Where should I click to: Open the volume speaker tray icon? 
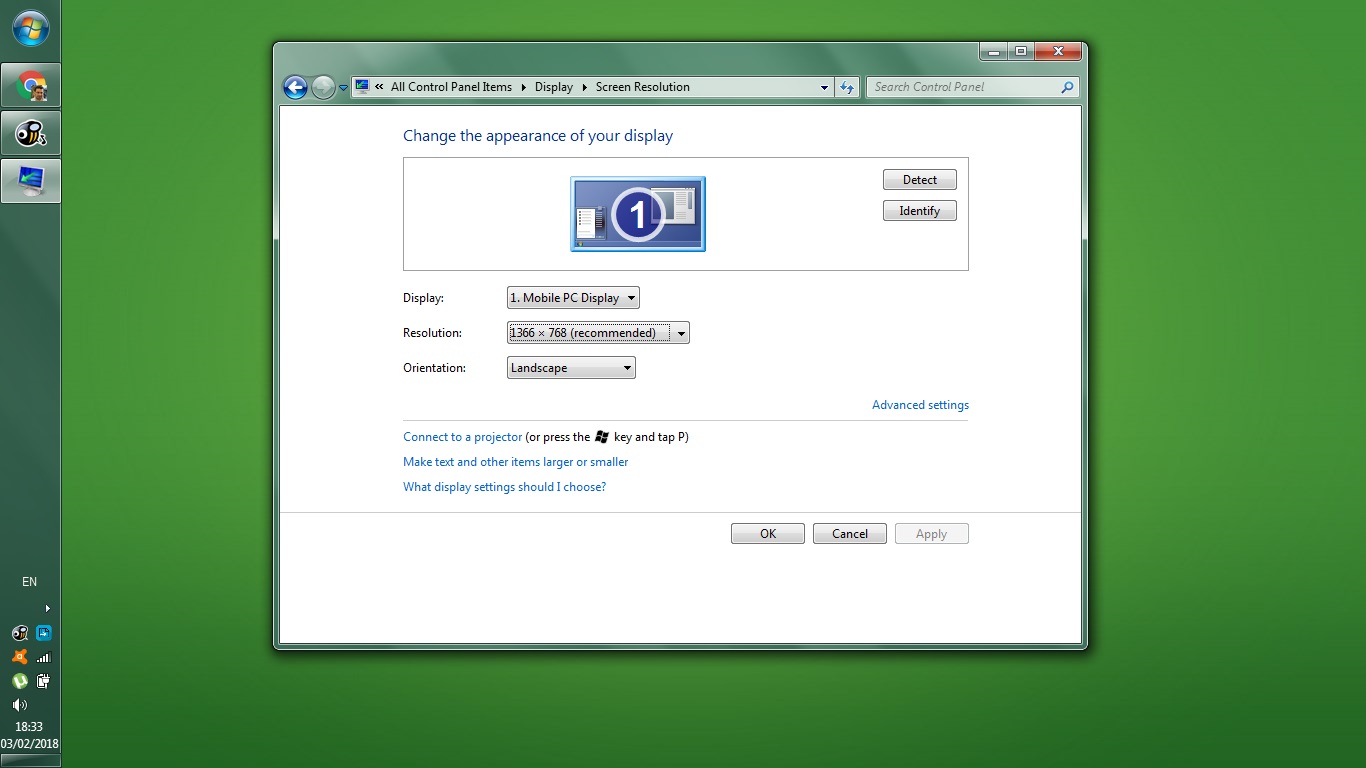tap(19, 705)
